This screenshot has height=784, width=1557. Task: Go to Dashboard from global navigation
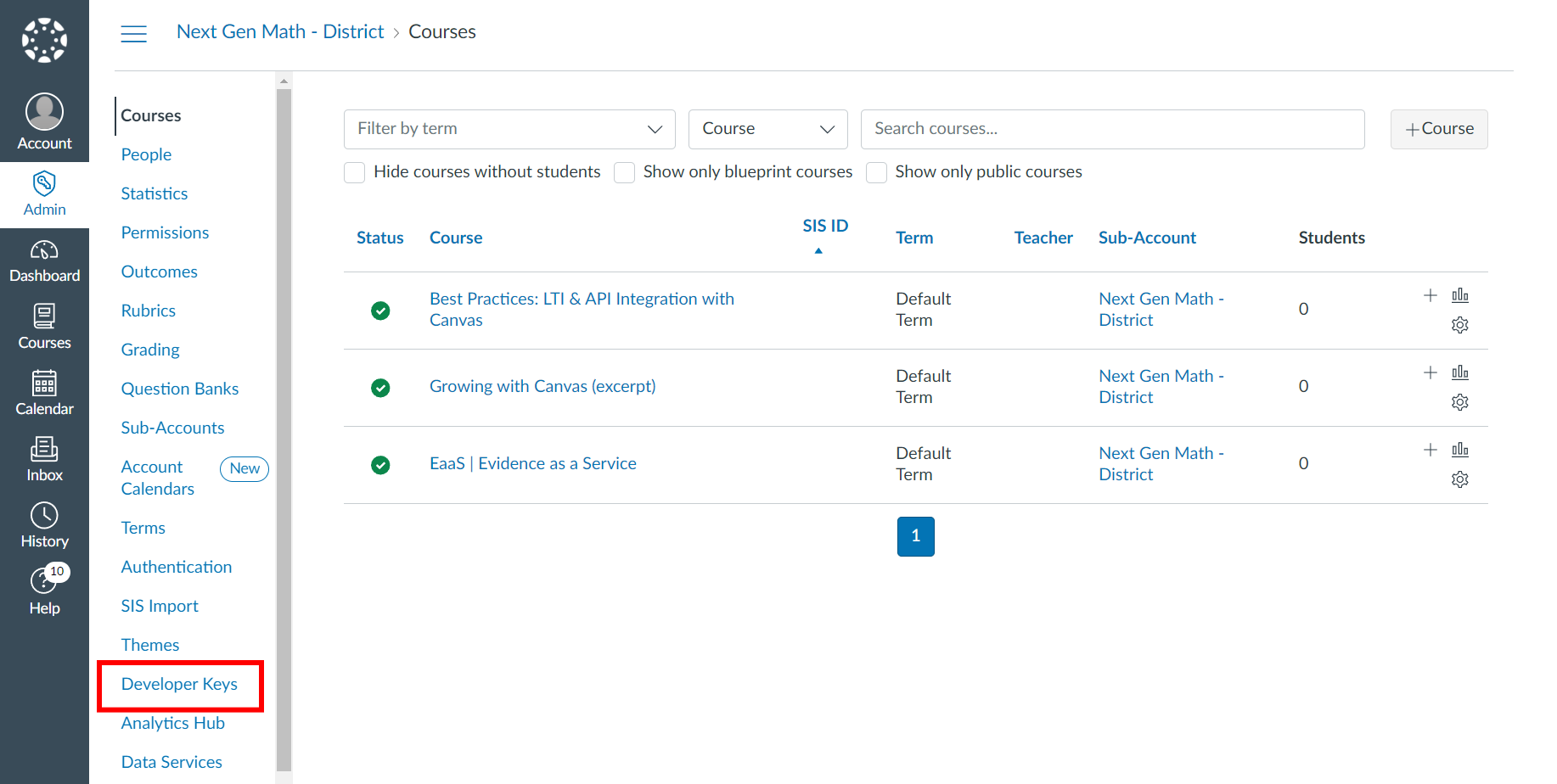coord(44,261)
